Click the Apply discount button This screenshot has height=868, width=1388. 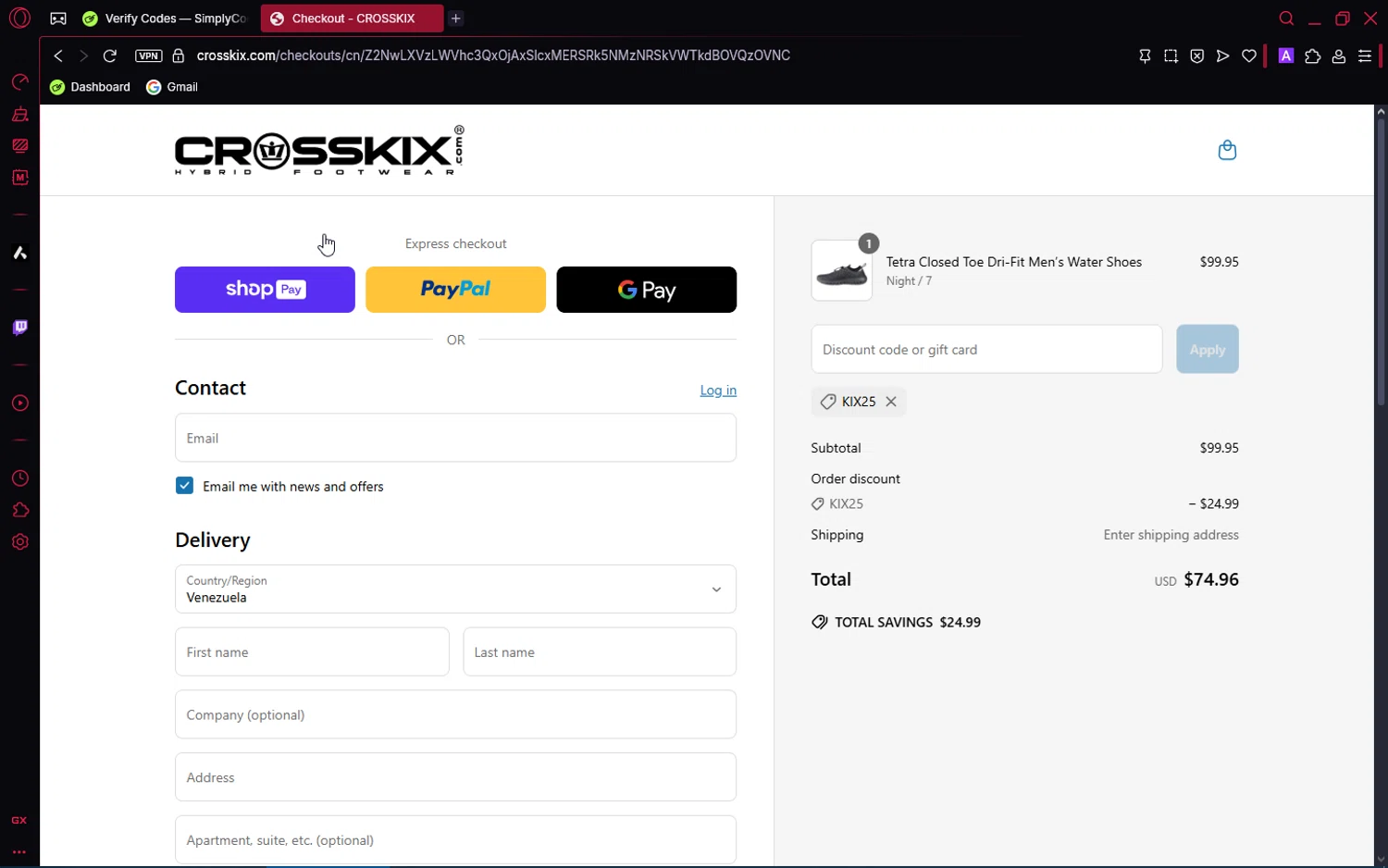1208,350
